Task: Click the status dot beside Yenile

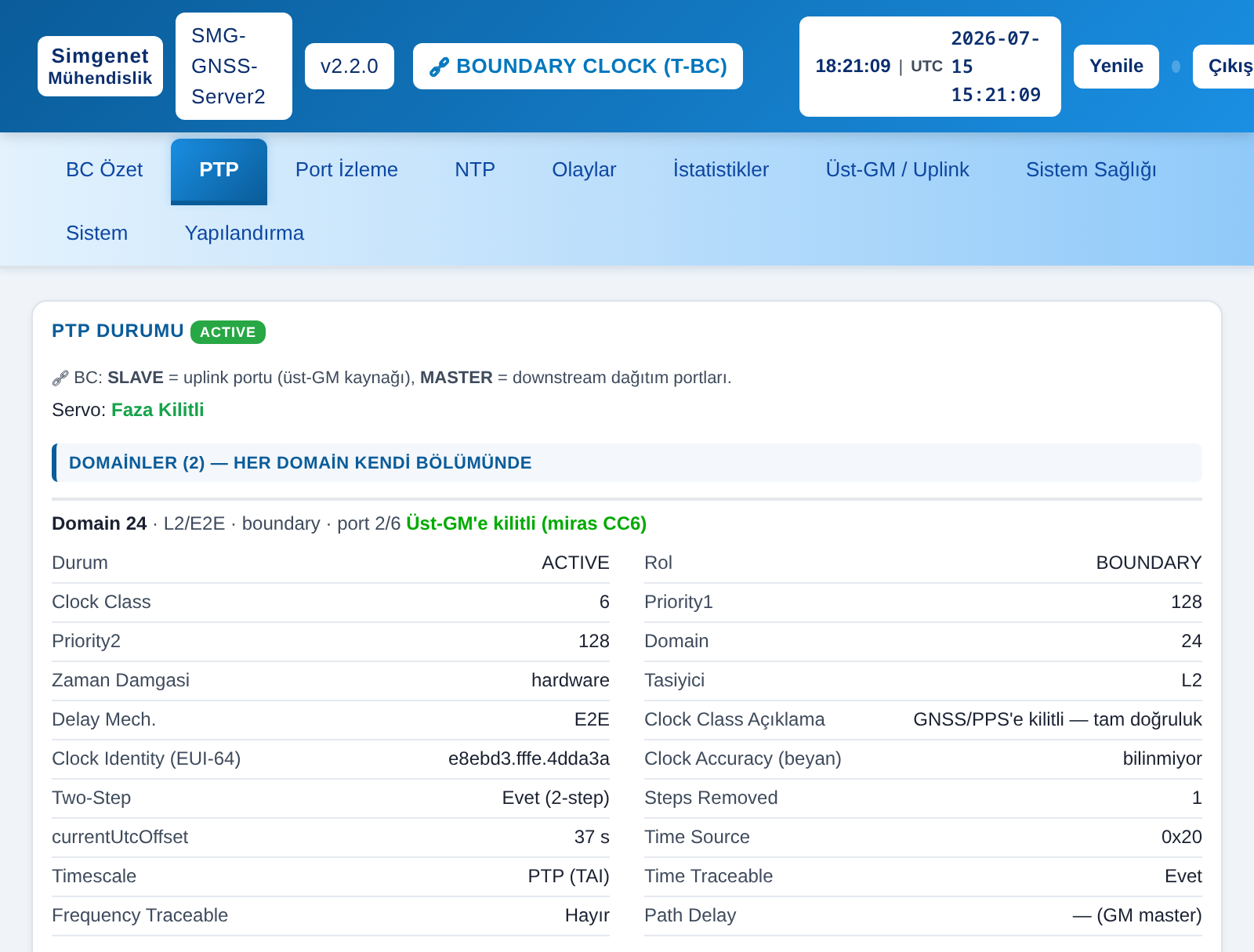Action: (1176, 67)
